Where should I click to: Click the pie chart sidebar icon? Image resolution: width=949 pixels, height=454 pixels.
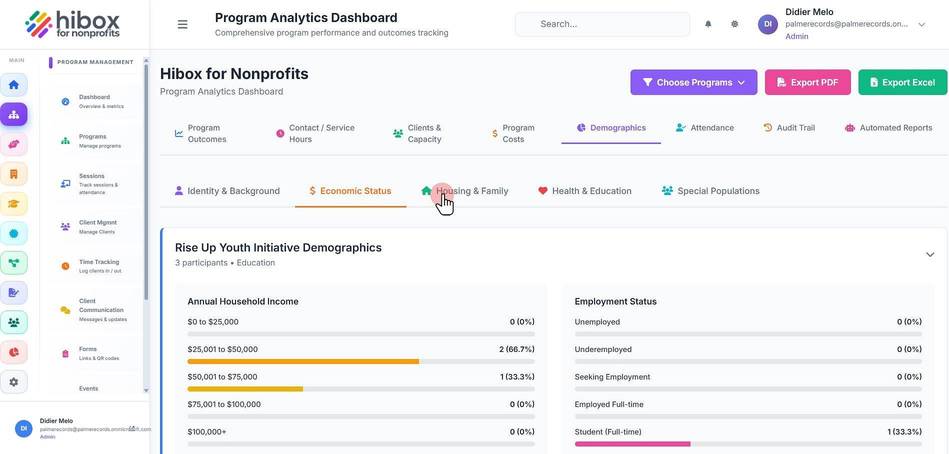click(x=13, y=352)
